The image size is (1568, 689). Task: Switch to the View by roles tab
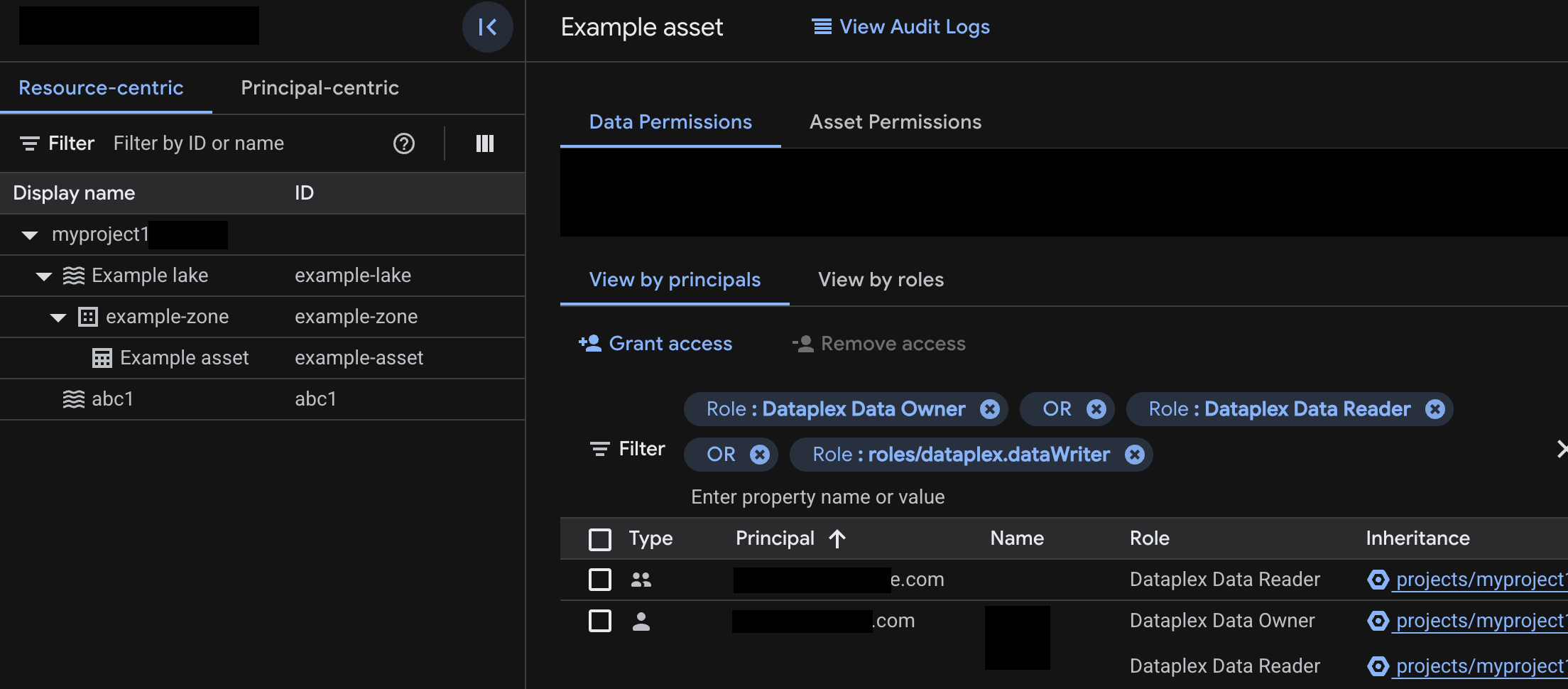(x=881, y=280)
